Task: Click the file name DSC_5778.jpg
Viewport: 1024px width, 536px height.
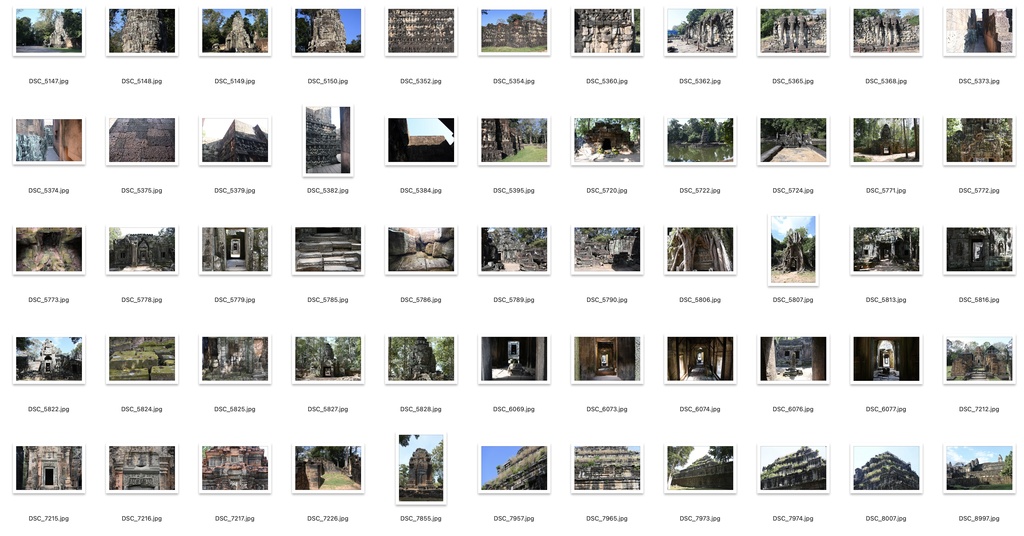Action: pyautogui.click(x=142, y=300)
